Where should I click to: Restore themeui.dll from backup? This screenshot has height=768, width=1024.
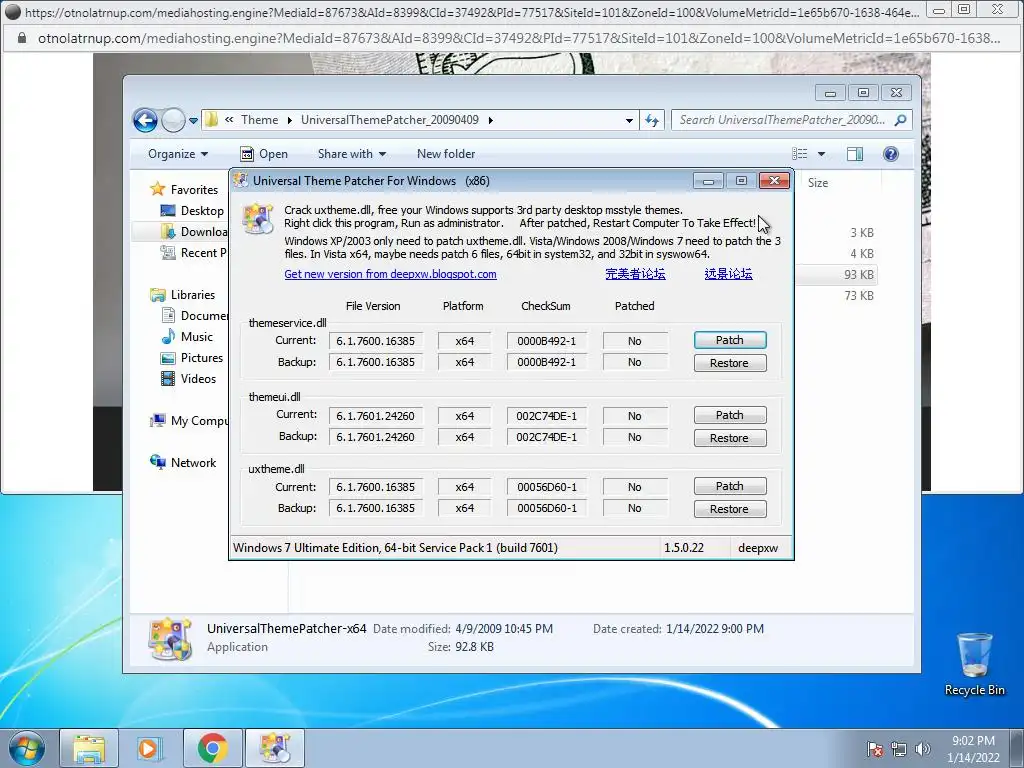(729, 438)
